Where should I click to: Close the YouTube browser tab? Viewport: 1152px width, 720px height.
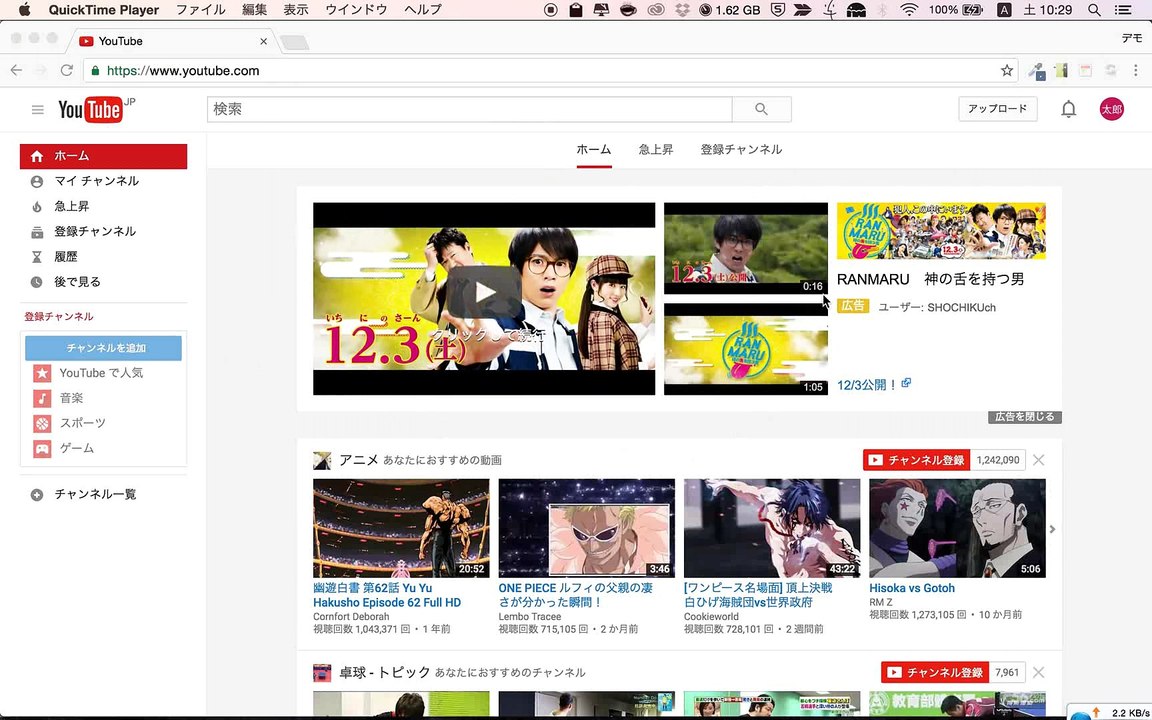[x=264, y=41]
